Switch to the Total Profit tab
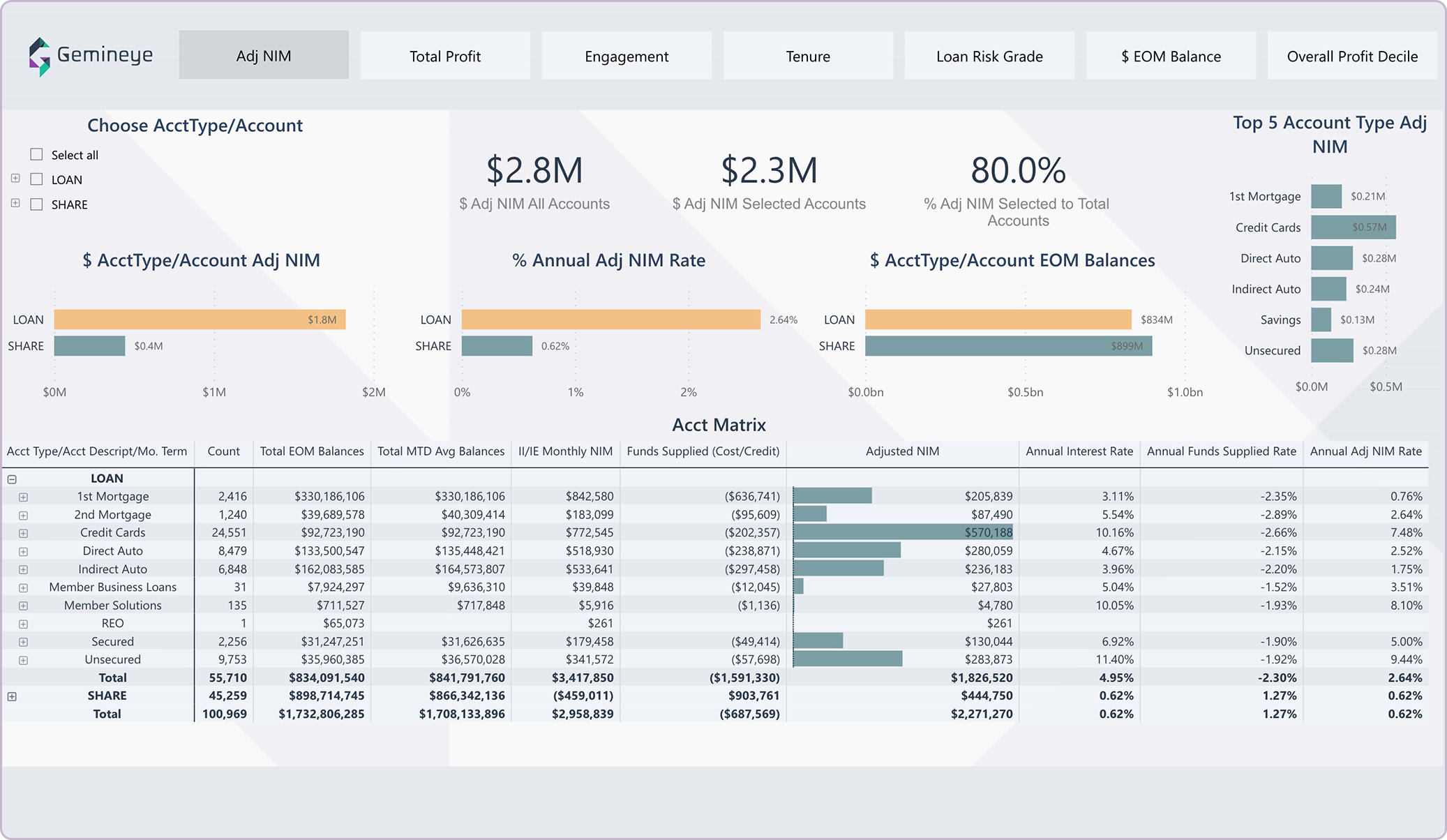Viewport: 1447px width, 840px height. point(444,55)
